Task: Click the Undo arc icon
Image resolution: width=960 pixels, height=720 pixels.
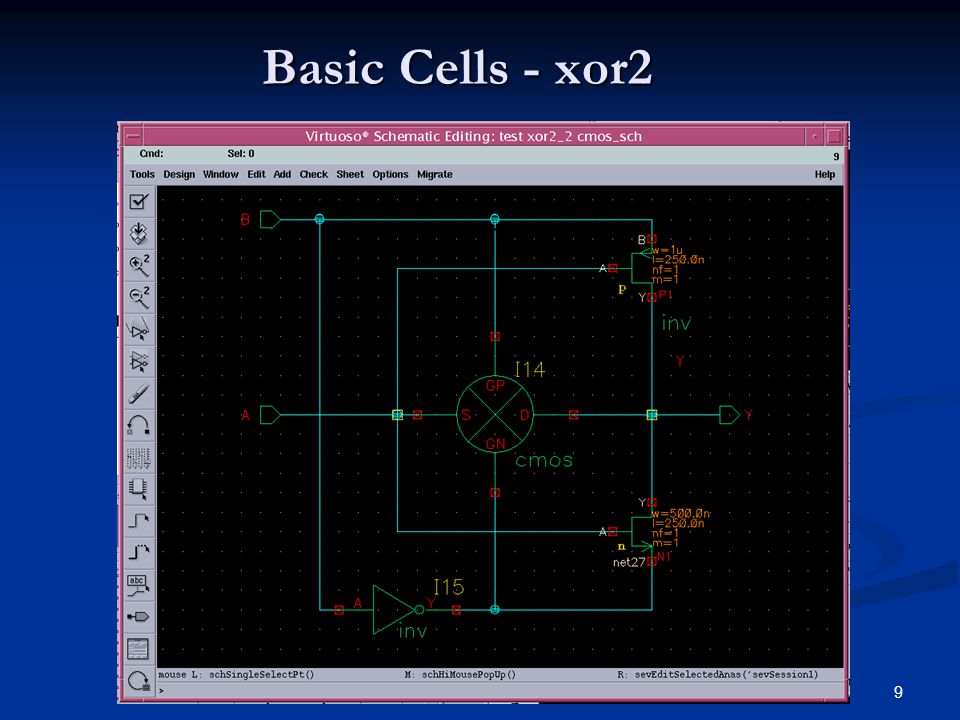Action: coord(139,426)
